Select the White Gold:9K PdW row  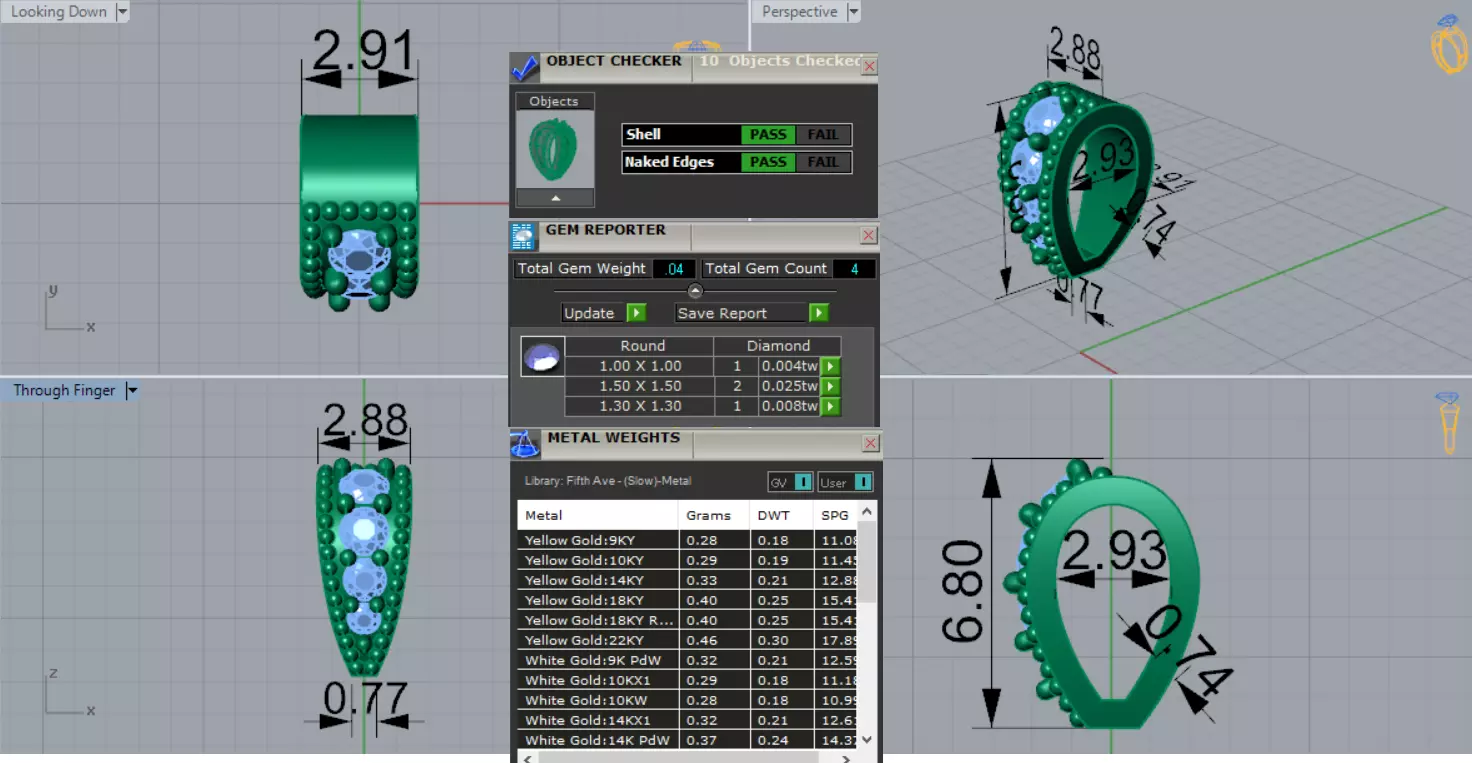click(x=687, y=660)
